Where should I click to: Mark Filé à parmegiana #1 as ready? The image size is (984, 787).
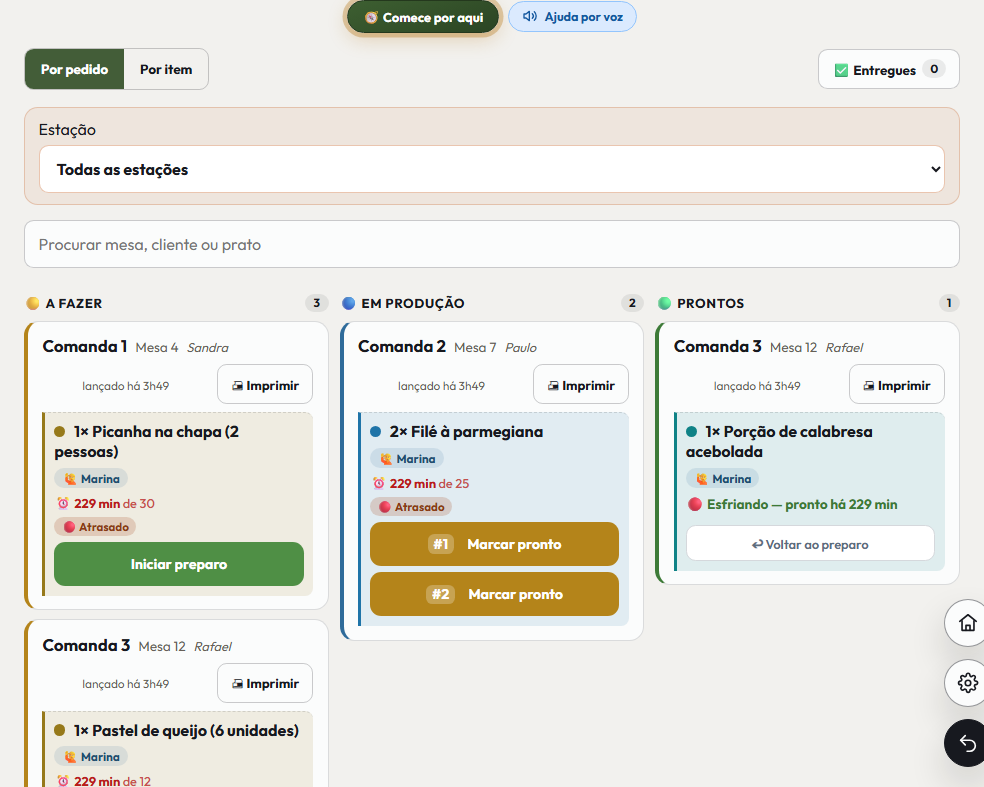[495, 544]
